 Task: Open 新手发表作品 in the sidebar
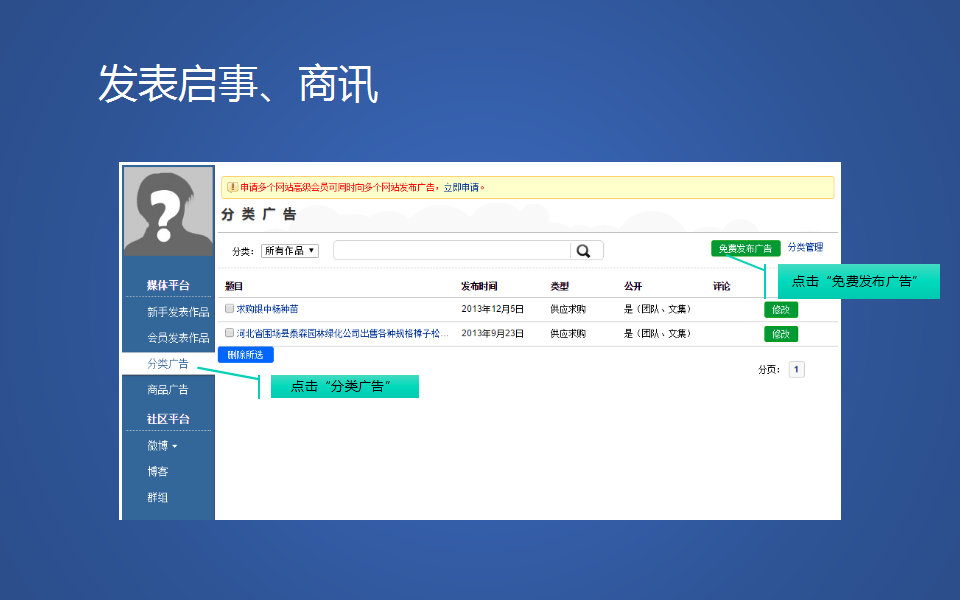(178, 312)
